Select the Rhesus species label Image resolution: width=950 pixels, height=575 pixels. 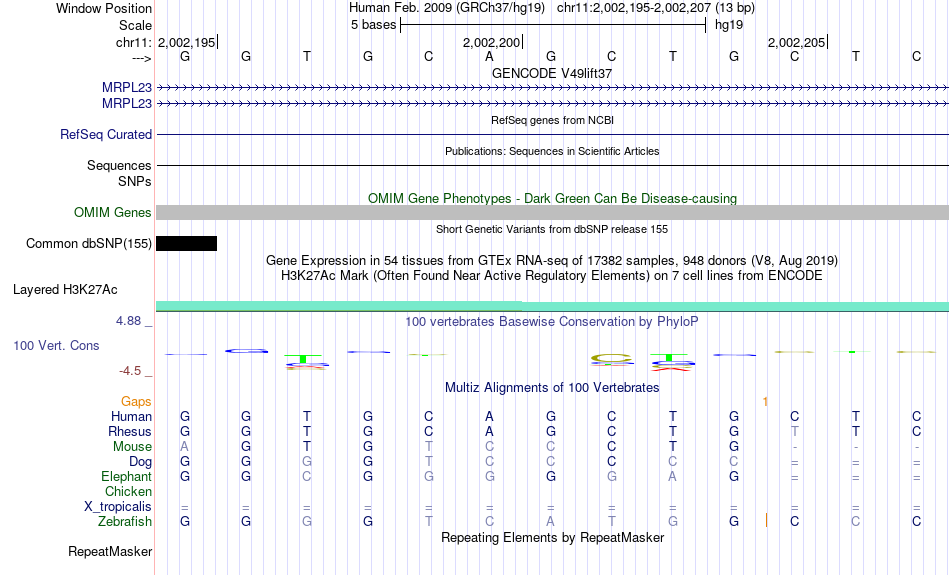(x=130, y=431)
